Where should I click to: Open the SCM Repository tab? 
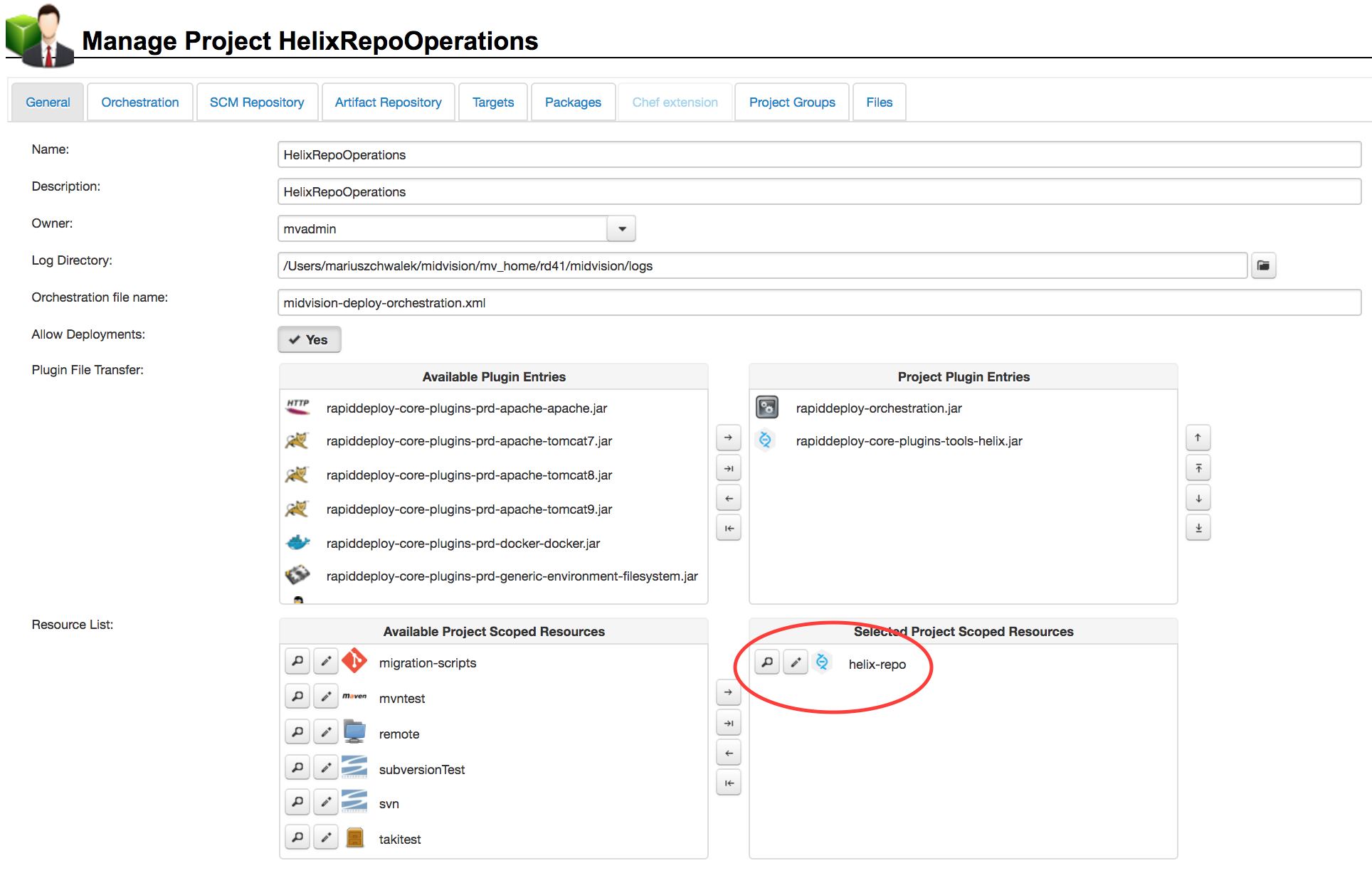click(257, 102)
